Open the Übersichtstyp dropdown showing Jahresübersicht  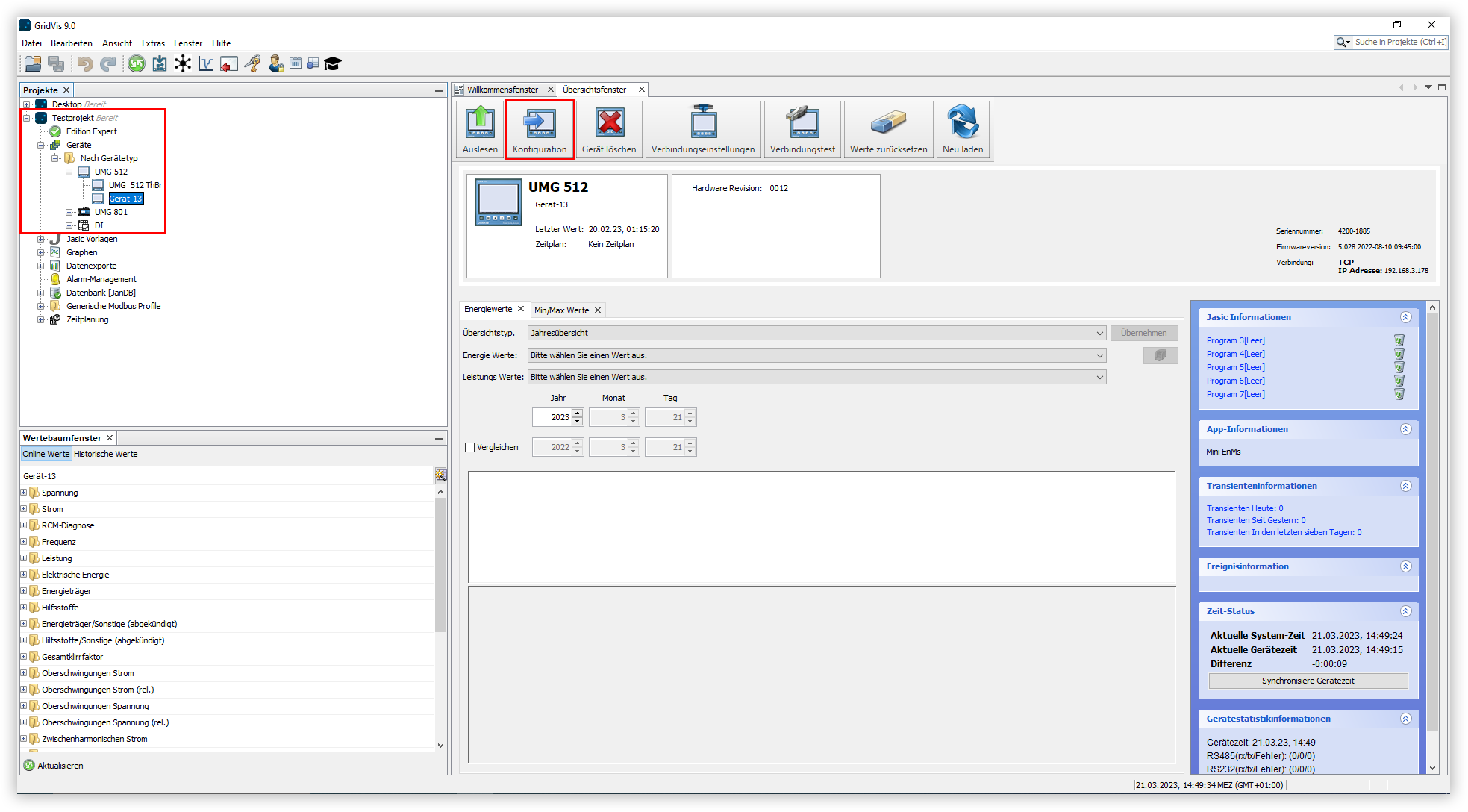pos(1100,333)
